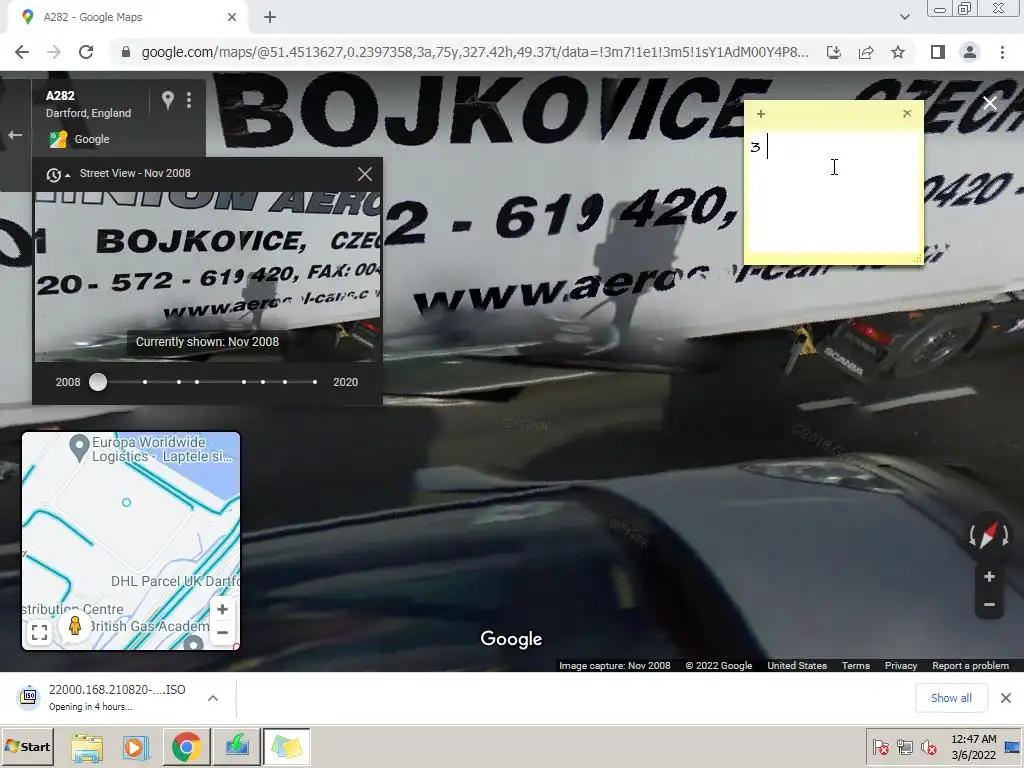The width and height of the screenshot is (1024, 768).
Task: Expand the tab search dropdown arrow
Action: 904,17
